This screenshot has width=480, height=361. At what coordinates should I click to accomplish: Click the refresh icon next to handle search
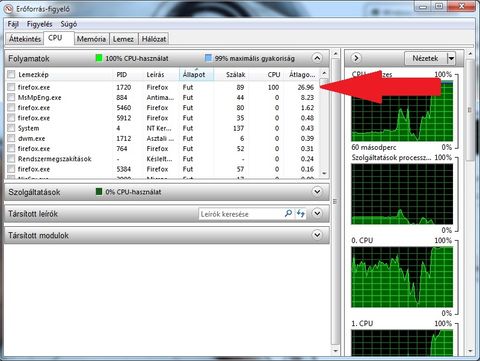coord(301,213)
